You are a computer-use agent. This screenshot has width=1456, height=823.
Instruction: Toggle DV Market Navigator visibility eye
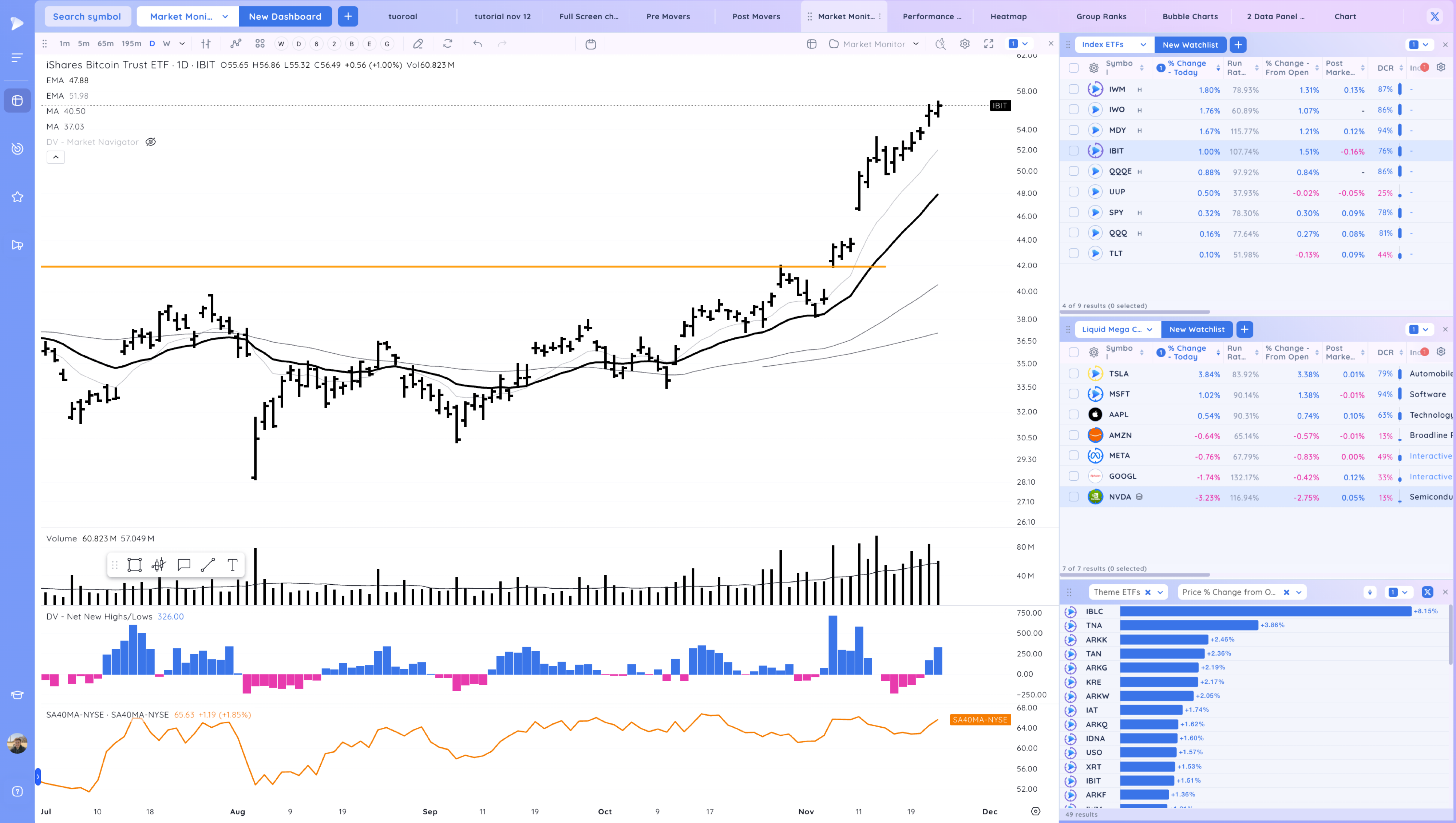point(150,142)
